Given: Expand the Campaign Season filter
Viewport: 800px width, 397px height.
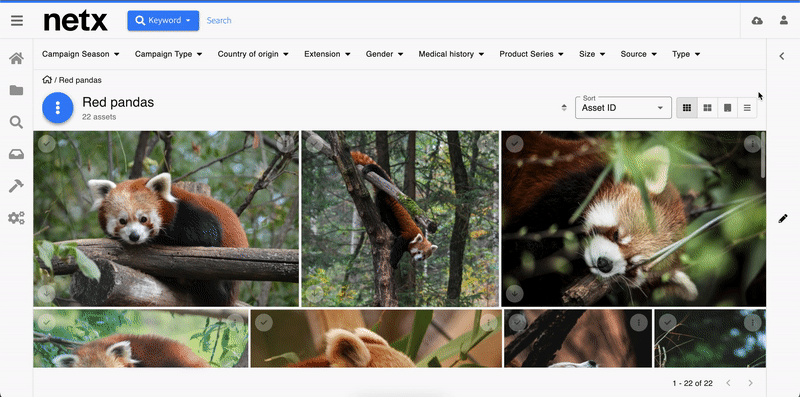Looking at the screenshot, I should click(x=81, y=54).
